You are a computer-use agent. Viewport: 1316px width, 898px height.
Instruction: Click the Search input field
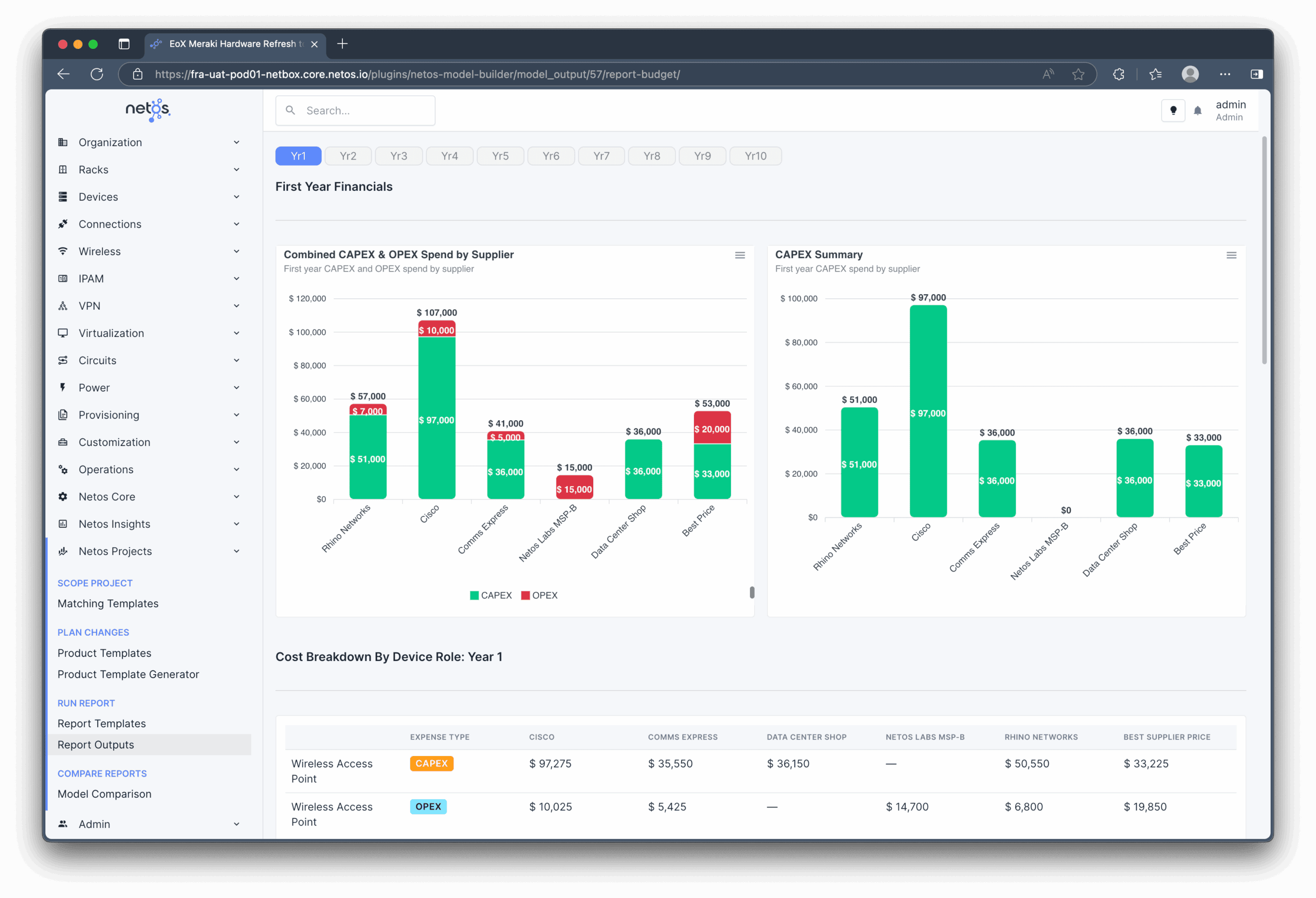pyautogui.click(x=355, y=111)
